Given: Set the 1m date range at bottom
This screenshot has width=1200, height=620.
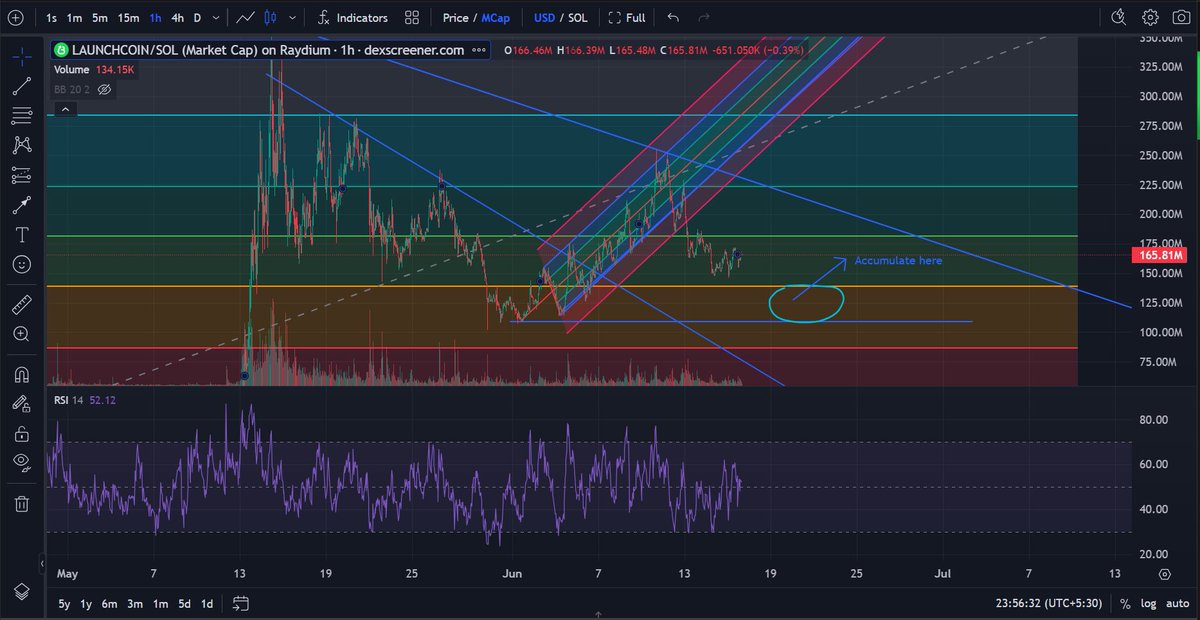Looking at the screenshot, I should [x=162, y=603].
